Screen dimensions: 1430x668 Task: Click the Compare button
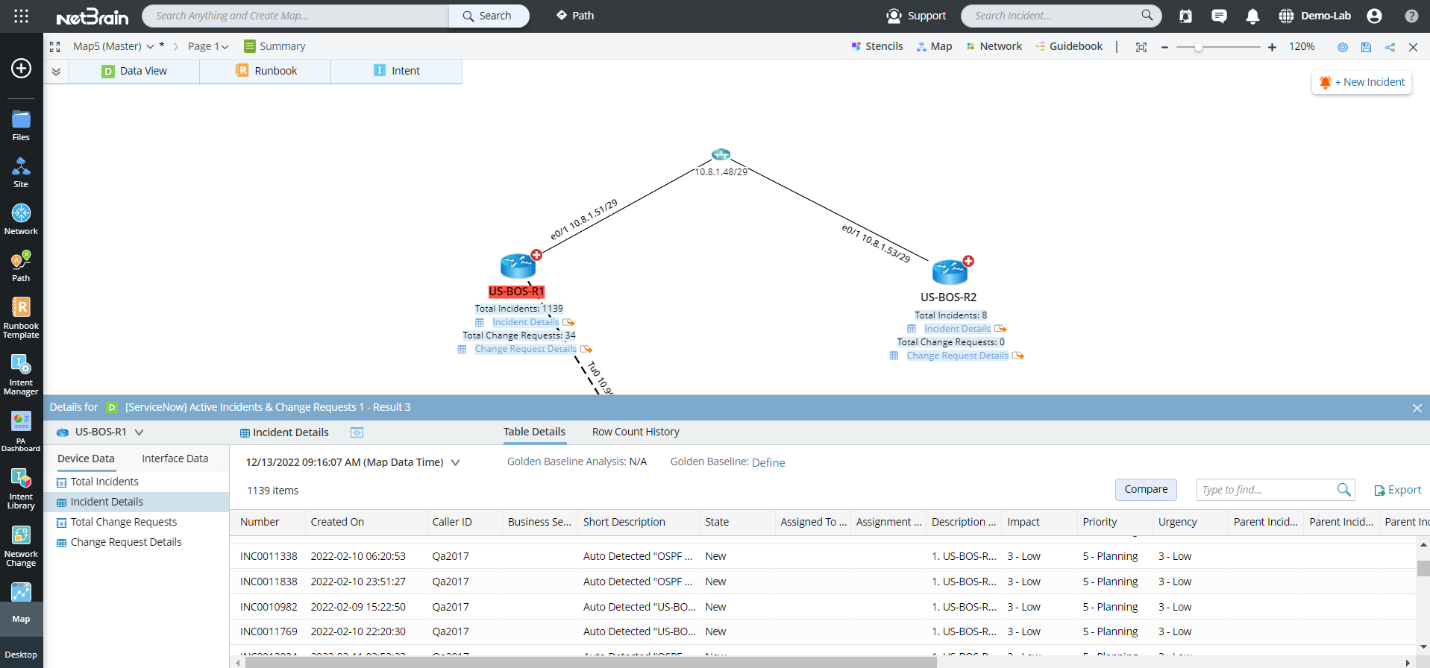click(x=1145, y=489)
